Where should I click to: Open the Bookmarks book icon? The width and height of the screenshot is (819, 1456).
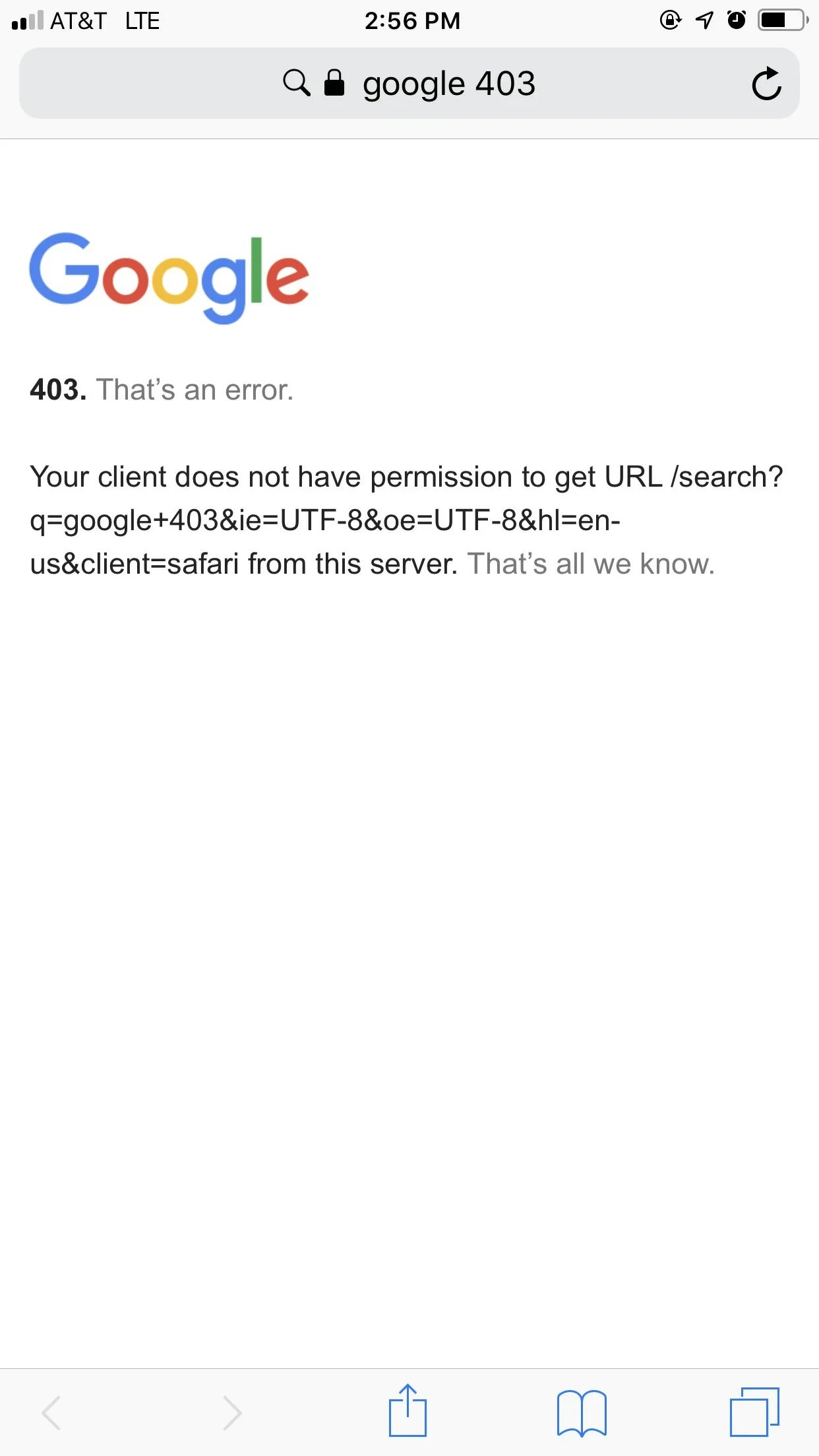click(x=582, y=1412)
